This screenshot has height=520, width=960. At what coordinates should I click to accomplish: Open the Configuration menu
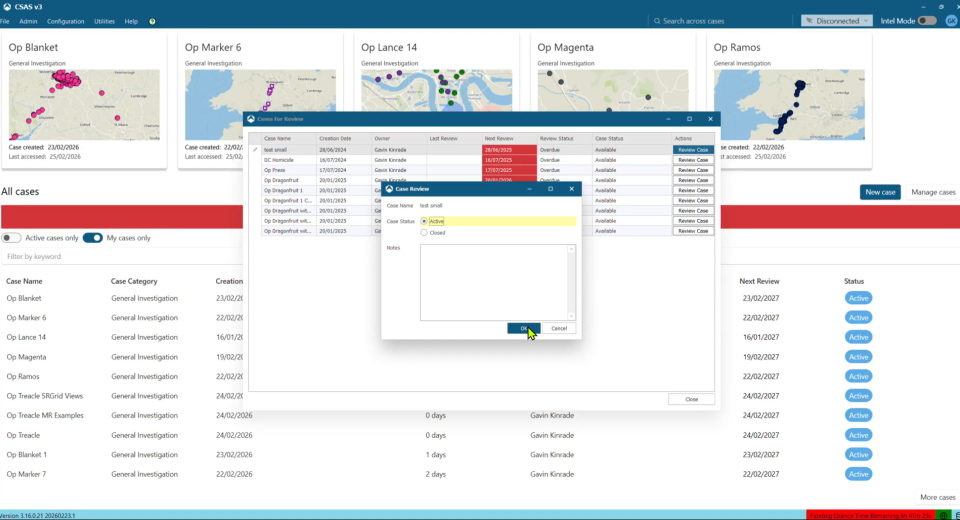pos(66,21)
